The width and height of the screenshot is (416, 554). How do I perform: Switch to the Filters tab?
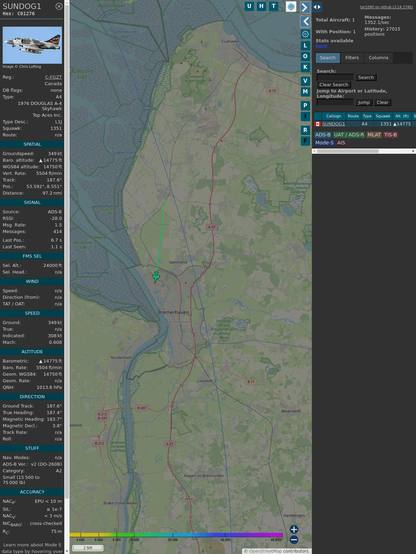pyautogui.click(x=352, y=58)
